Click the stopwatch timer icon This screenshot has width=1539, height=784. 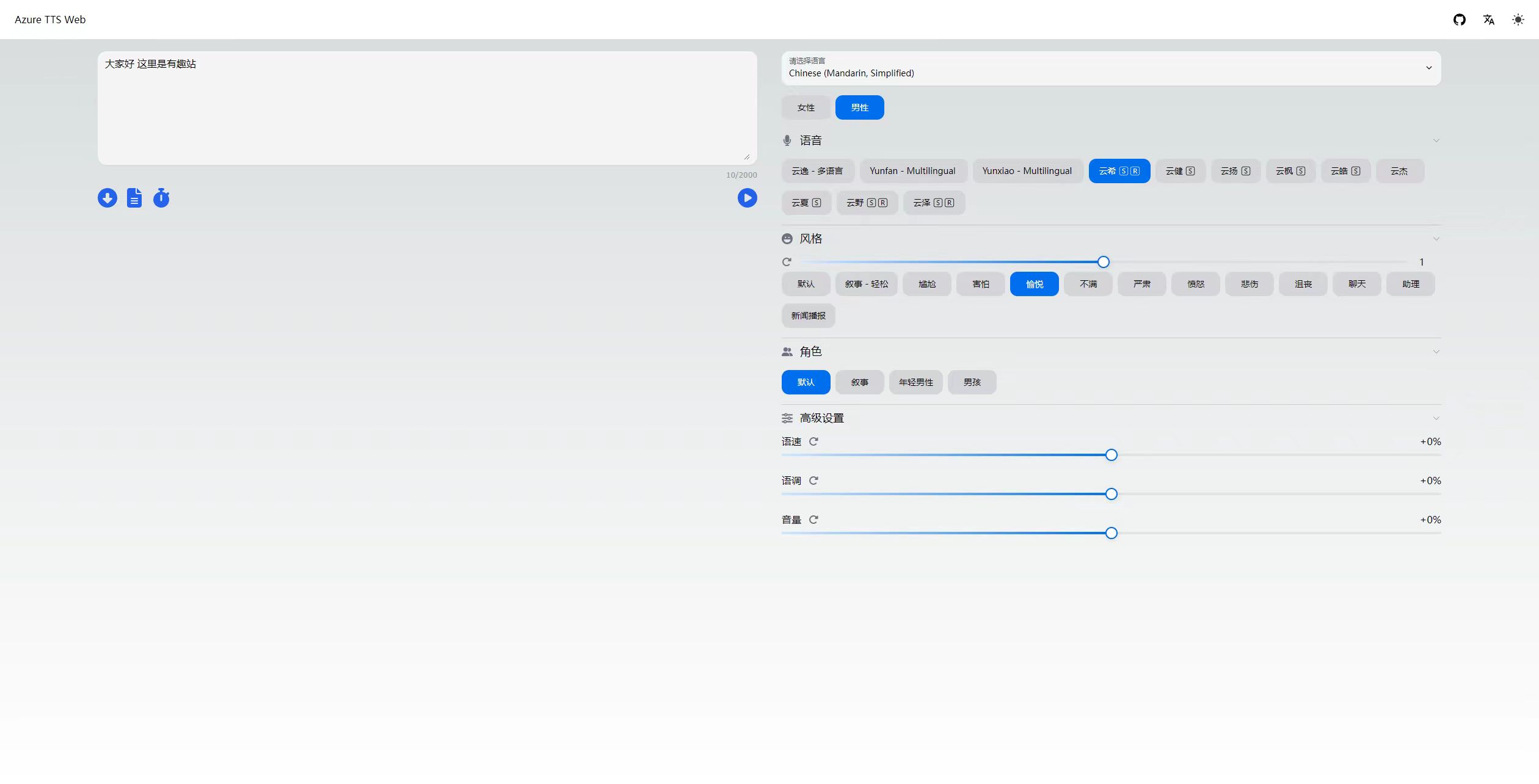click(161, 198)
